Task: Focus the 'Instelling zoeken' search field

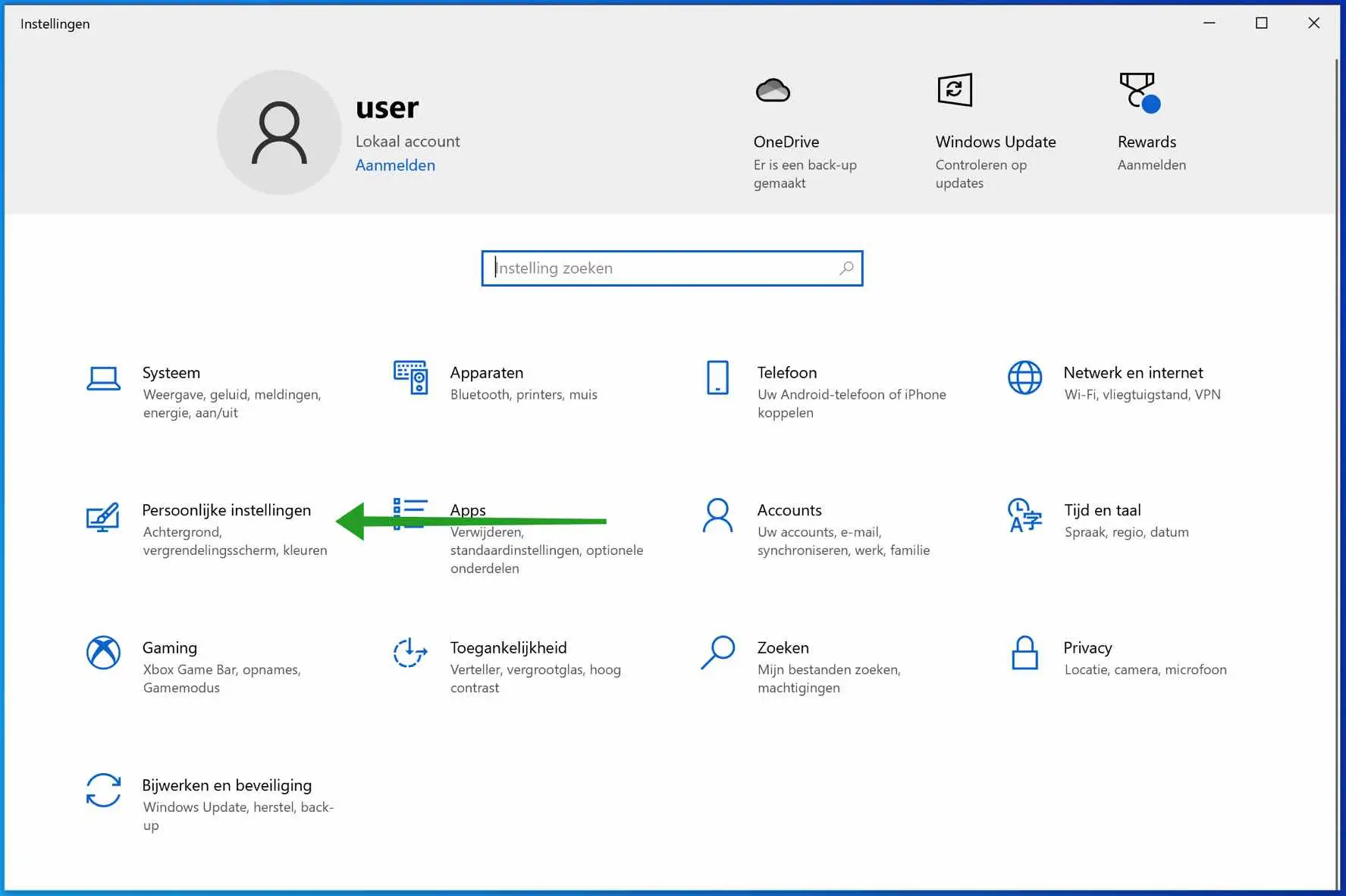Action: click(x=672, y=268)
